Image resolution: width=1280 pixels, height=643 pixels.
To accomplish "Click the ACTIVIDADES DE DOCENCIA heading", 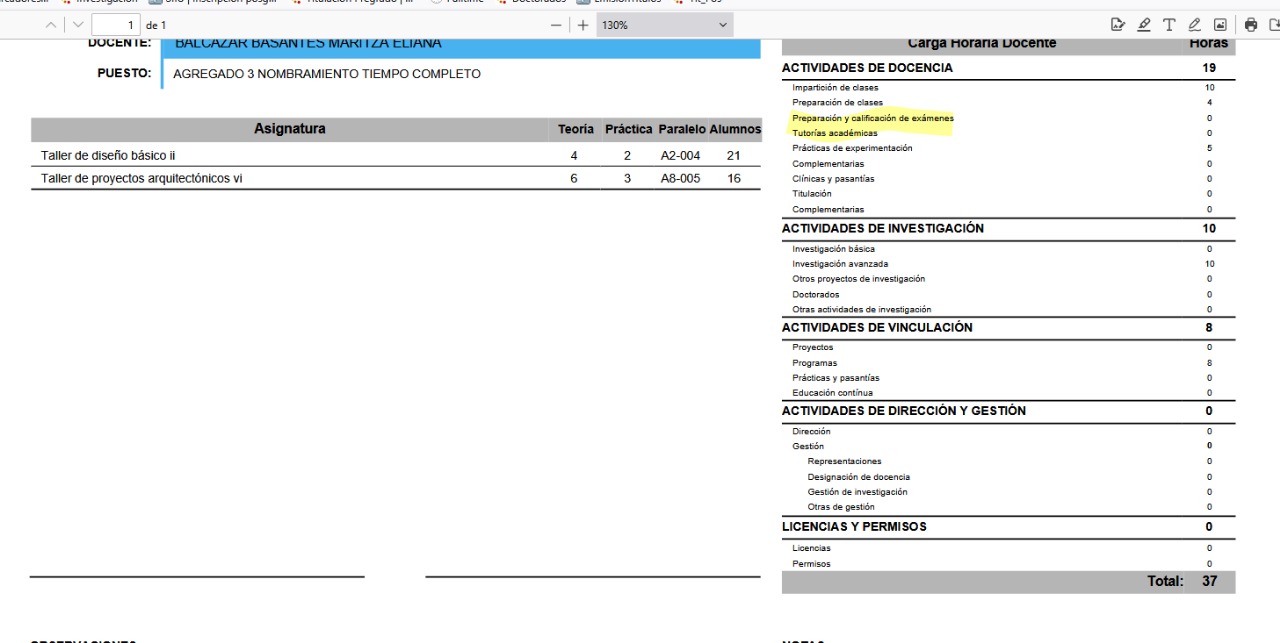I will [867, 68].
